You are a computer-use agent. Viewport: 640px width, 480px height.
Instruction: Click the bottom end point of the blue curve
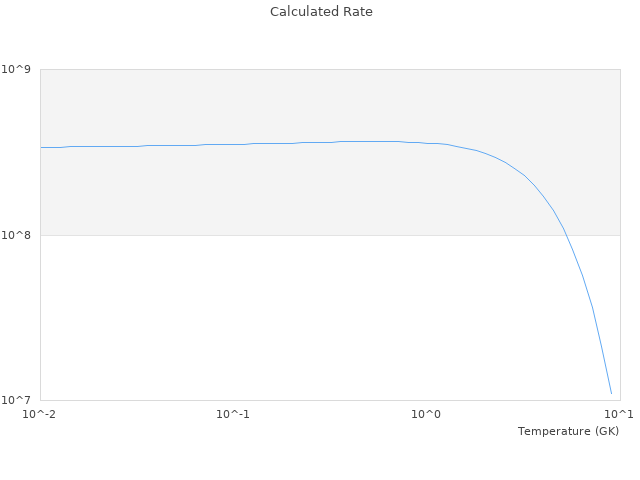click(611, 394)
